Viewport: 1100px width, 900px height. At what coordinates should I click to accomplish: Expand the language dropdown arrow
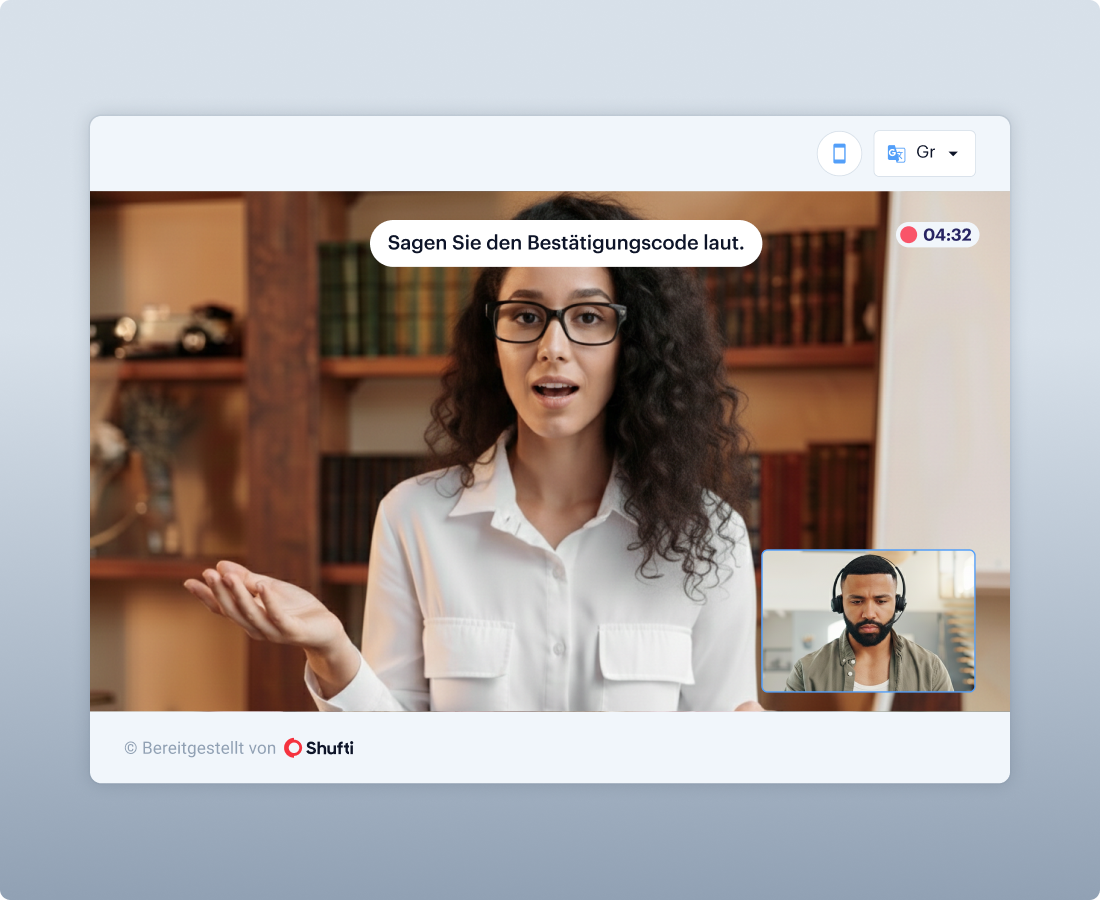pyautogui.click(x=953, y=154)
